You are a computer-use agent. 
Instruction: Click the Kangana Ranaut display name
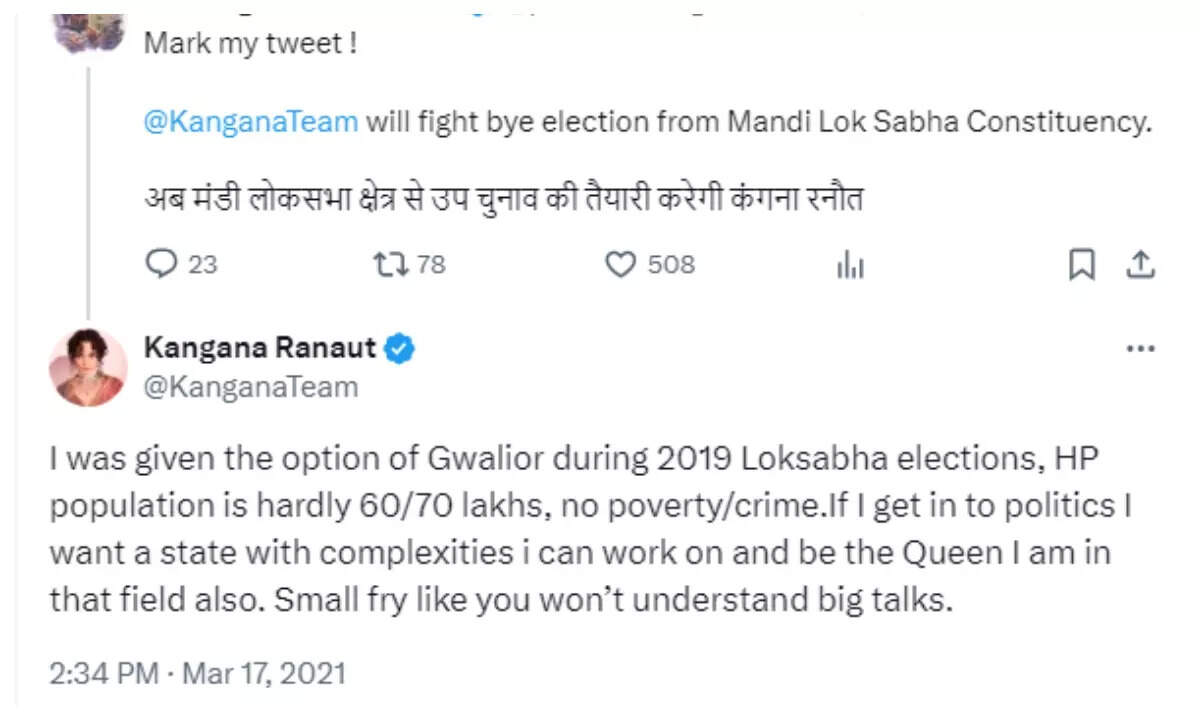point(260,348)
